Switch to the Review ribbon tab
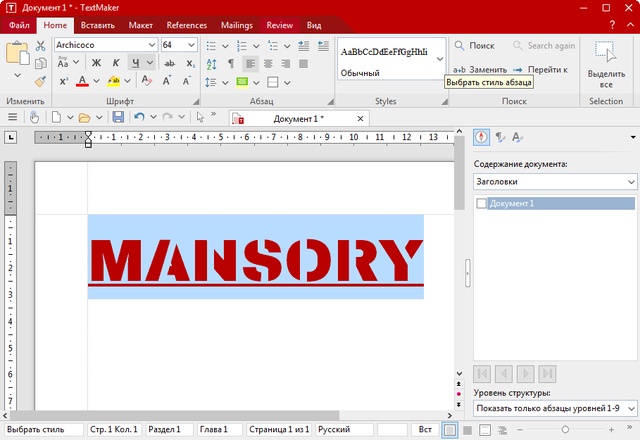The image size is (640, 440). point(280,25)
